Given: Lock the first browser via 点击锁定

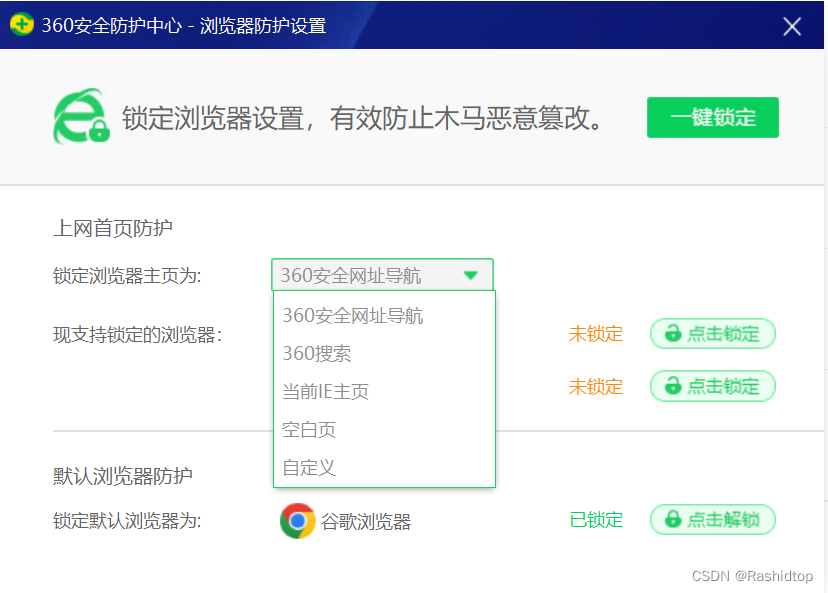Looking at the screenshot, I should (713, 333).
